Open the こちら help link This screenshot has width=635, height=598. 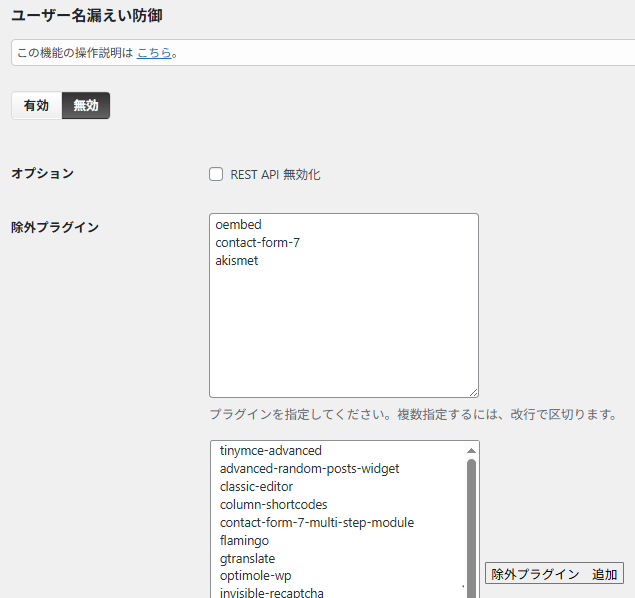click(x=154, y=52)
